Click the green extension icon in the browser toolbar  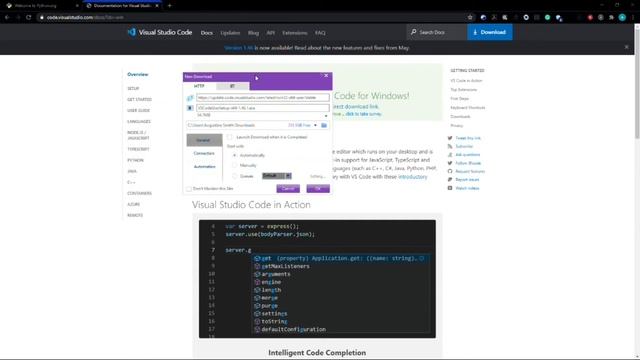pyautogui.click(x=547, y=17)
